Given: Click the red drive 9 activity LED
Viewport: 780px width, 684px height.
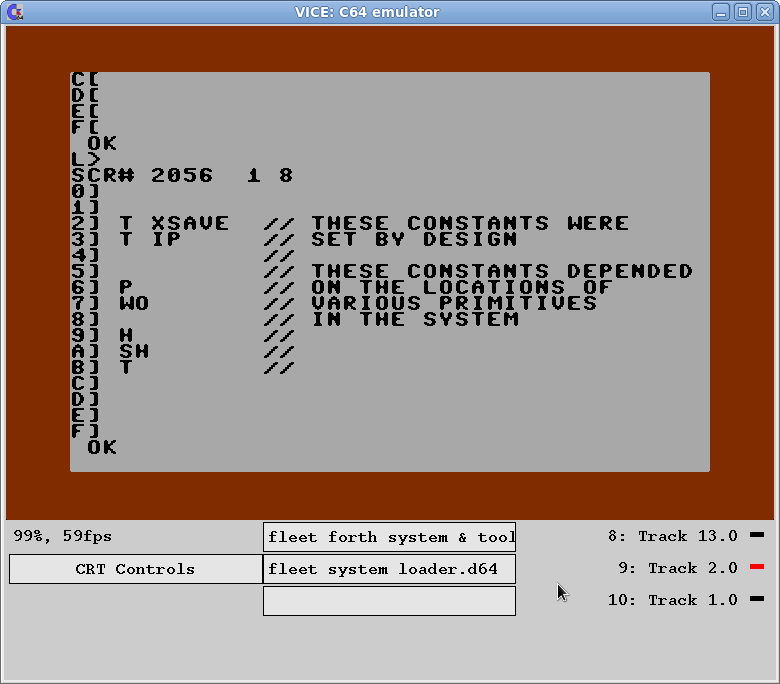Looking at the screenshot, I should coord(757,568).
